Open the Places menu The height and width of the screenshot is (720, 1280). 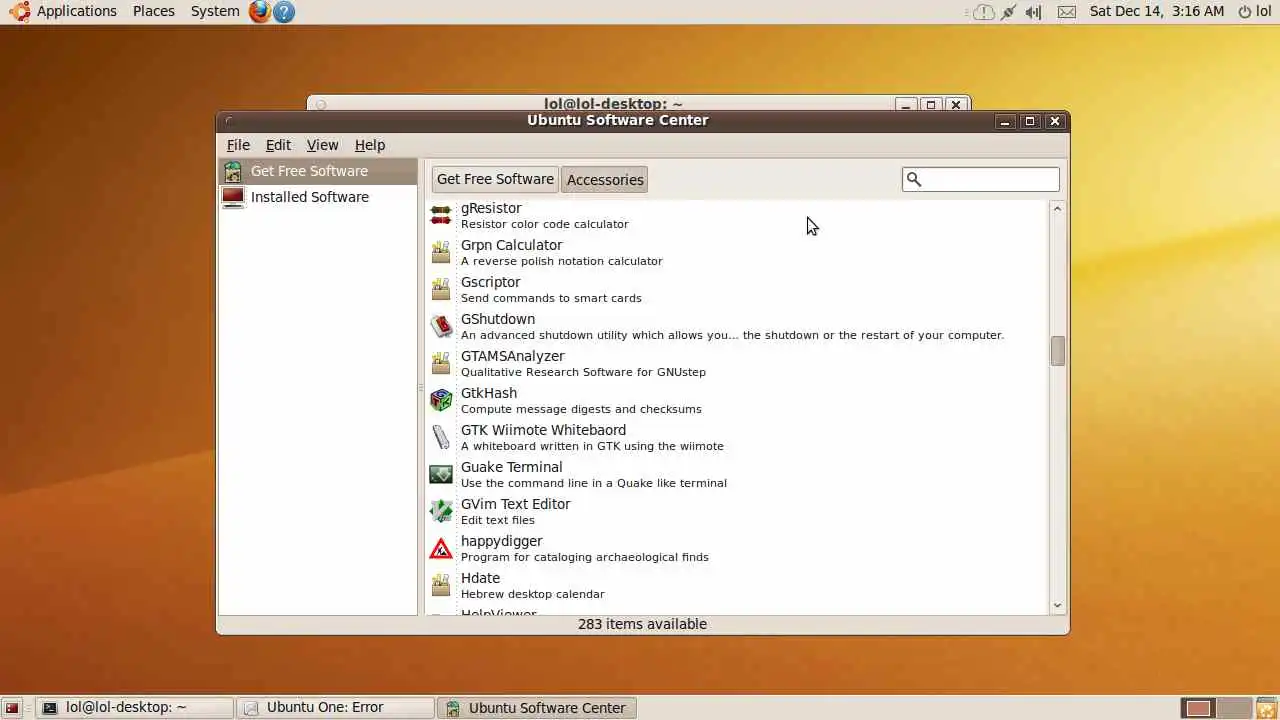click(154, 11)
